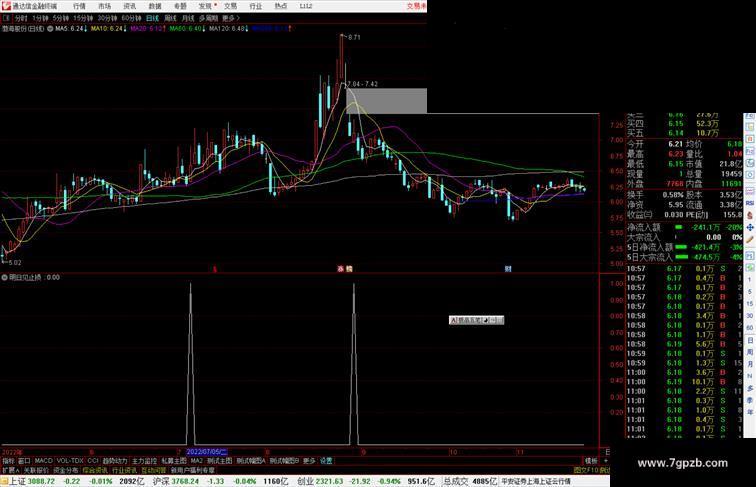Click the arrow next to MA10 value
Viewport: 756px width, 487px height.
coord(125,29)
